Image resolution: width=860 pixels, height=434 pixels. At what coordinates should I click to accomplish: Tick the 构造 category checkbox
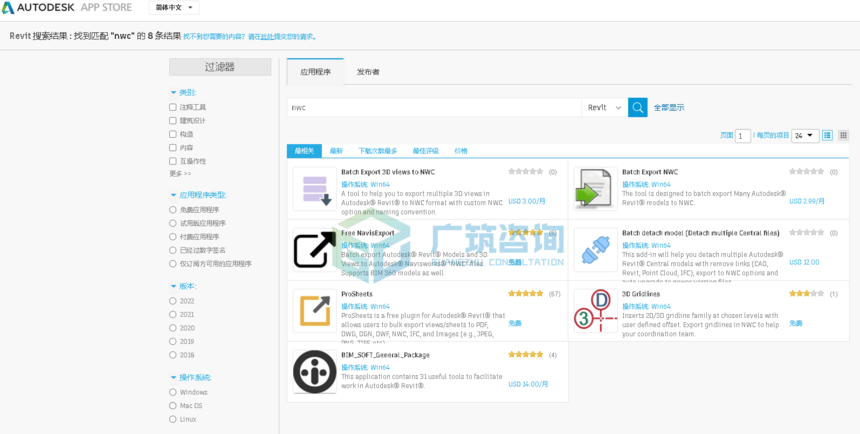point(173,134)
